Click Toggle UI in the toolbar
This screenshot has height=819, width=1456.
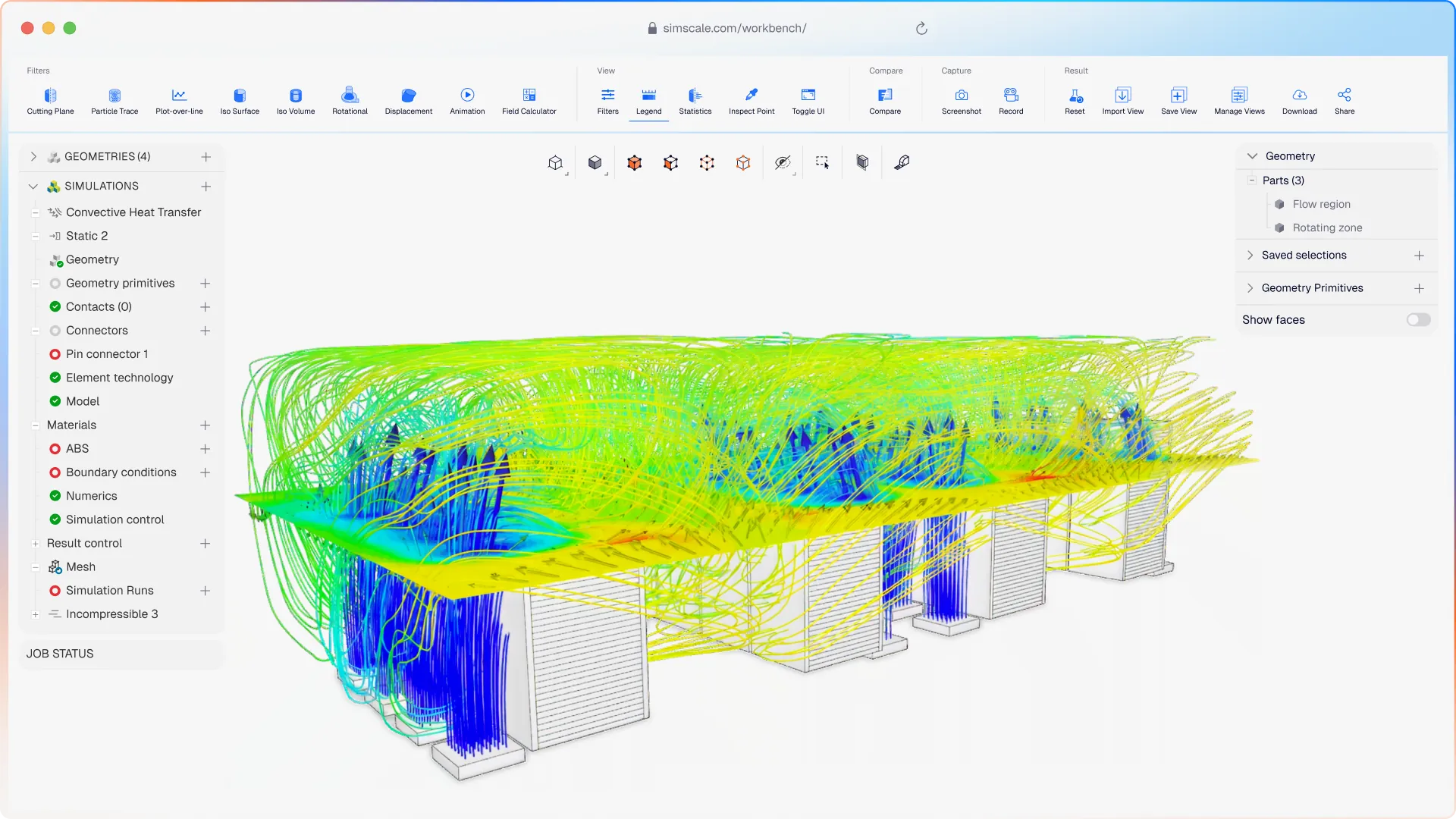[x=808, y=101]
